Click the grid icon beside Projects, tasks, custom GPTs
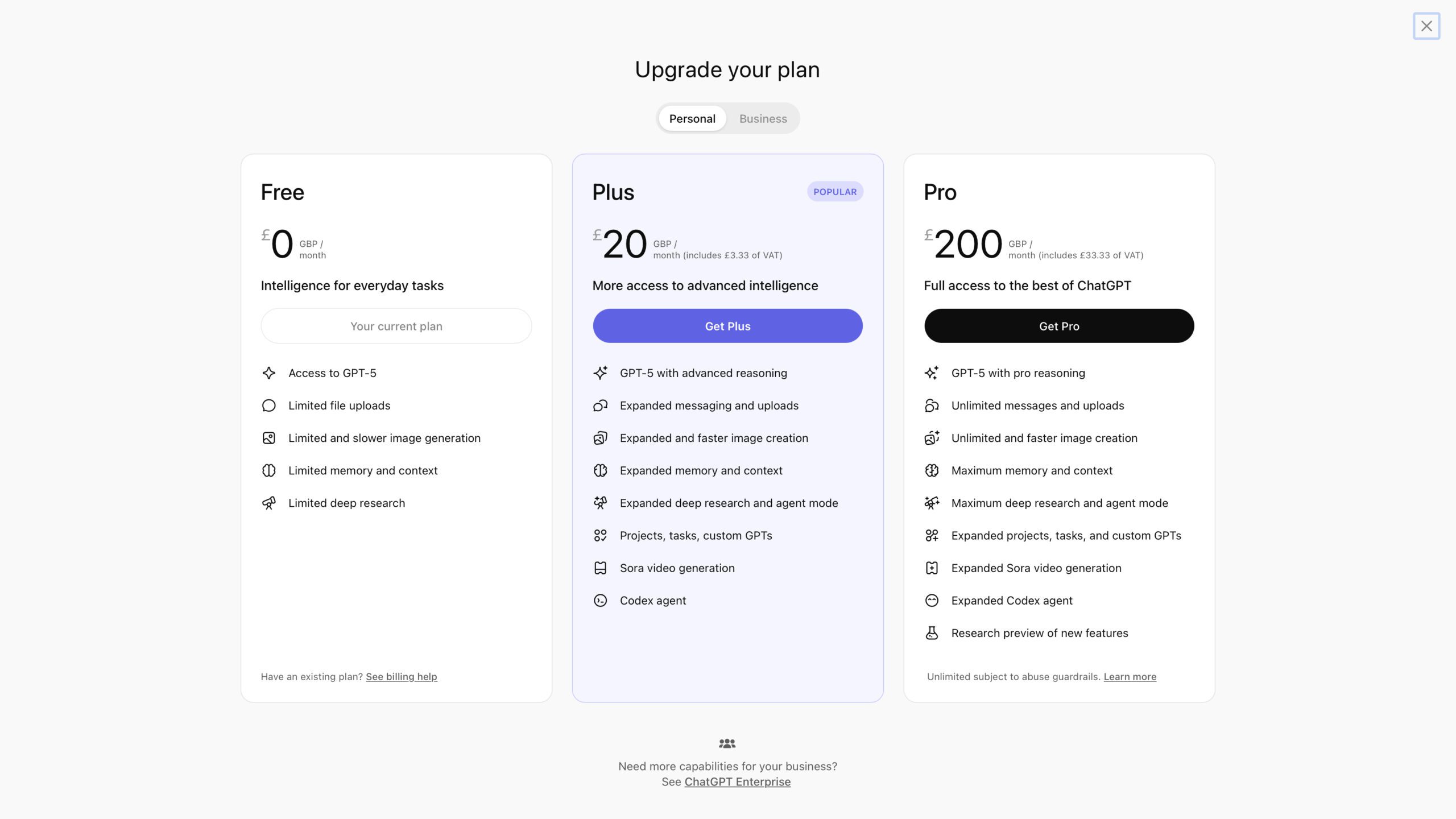The width and height of the screenshot is (1456, 819). [600, 536]
